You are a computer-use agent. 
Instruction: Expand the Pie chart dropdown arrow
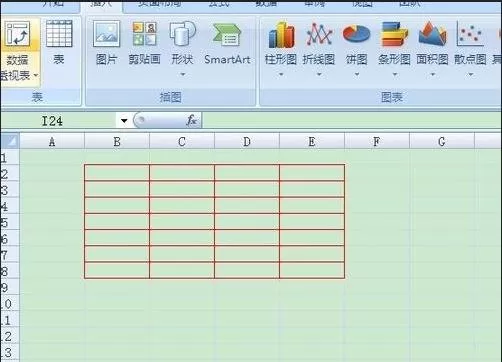(x=357, y=75)
